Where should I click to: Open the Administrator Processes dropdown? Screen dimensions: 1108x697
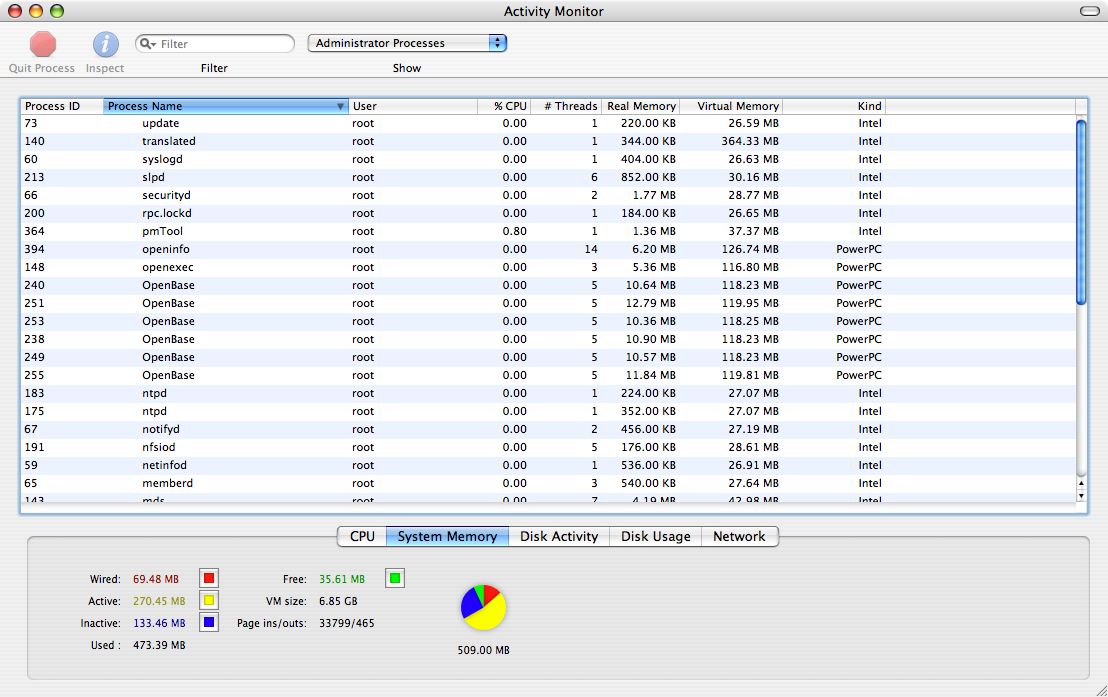tap(407, 43)
